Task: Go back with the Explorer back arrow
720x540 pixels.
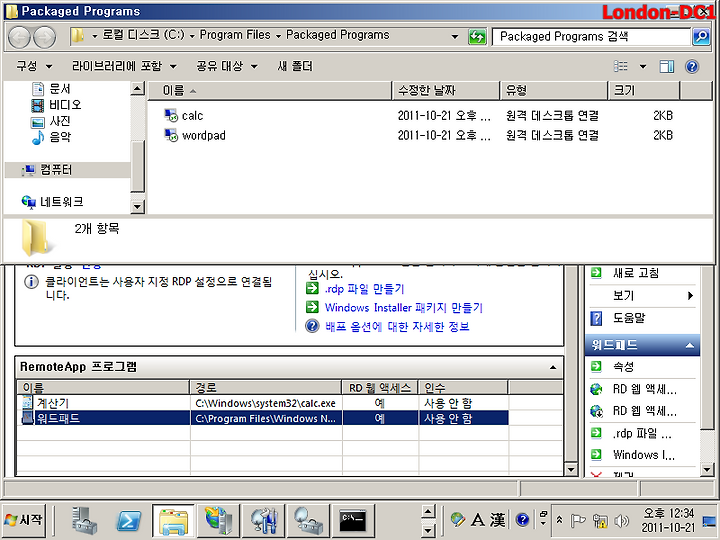Action: [x=19, y=37]
